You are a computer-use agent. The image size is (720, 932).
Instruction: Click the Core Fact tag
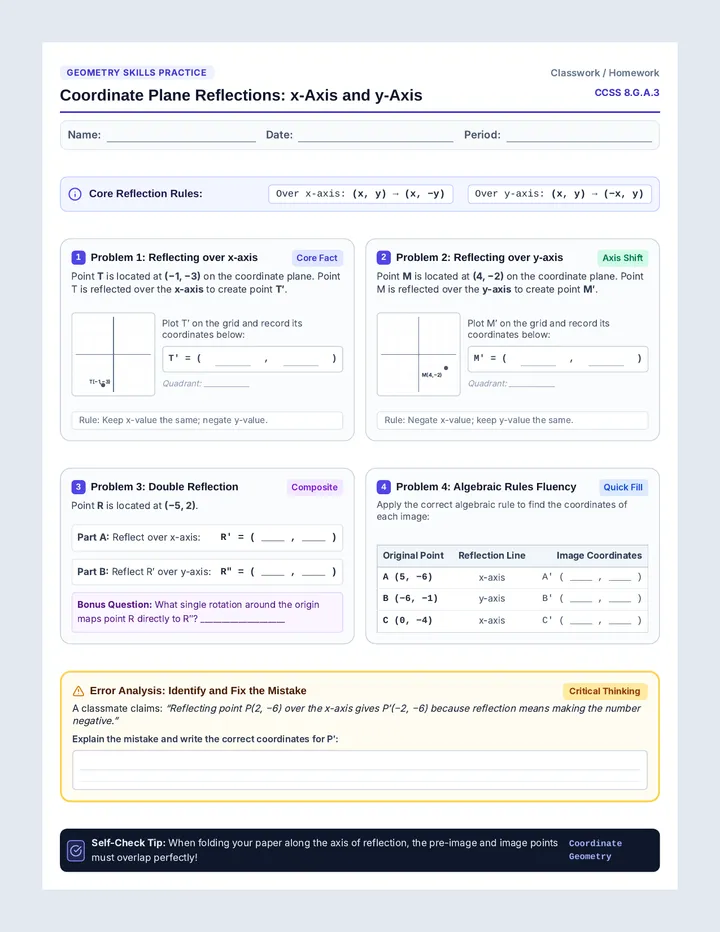click(x=317, y=258)
